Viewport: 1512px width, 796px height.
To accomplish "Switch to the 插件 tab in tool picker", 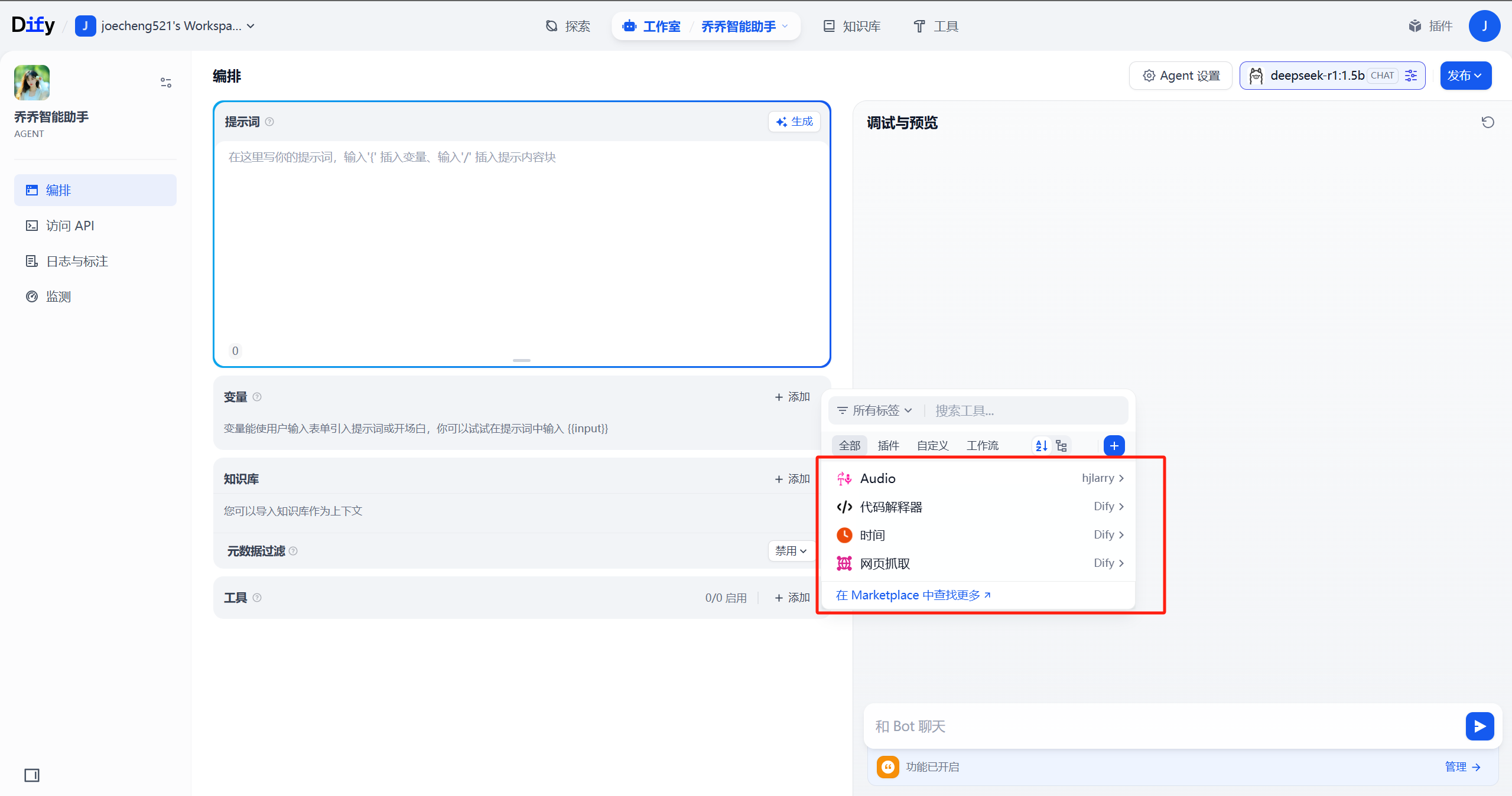I will (888, 446).
